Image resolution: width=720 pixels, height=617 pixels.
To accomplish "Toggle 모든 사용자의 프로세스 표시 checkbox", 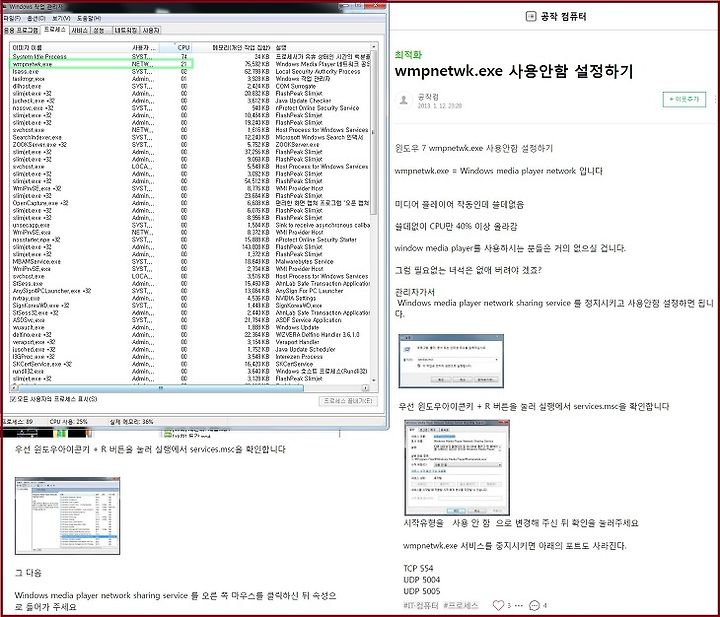I will [x=13, y=399].
